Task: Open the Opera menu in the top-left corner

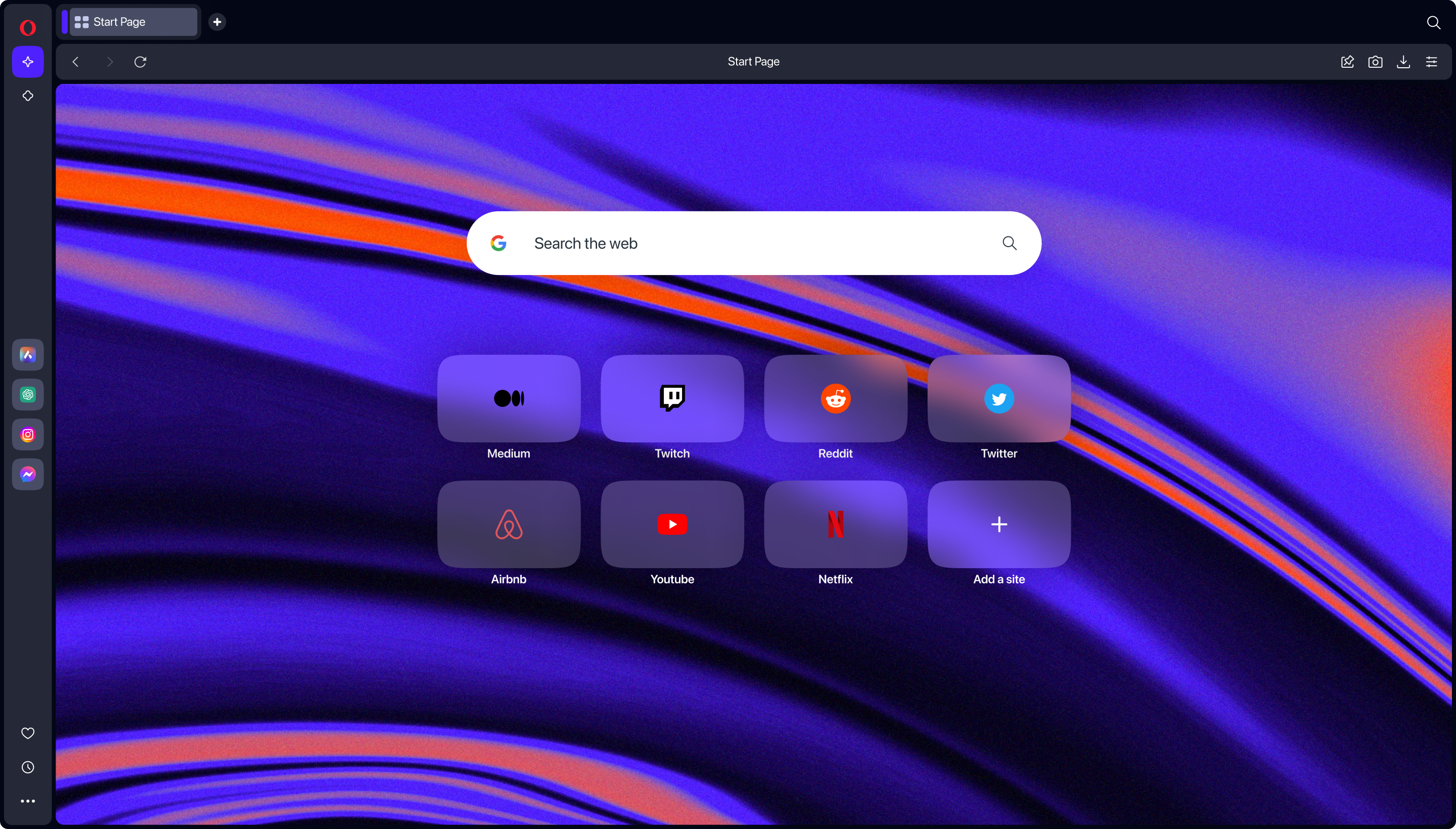Action: coord(27,27)
